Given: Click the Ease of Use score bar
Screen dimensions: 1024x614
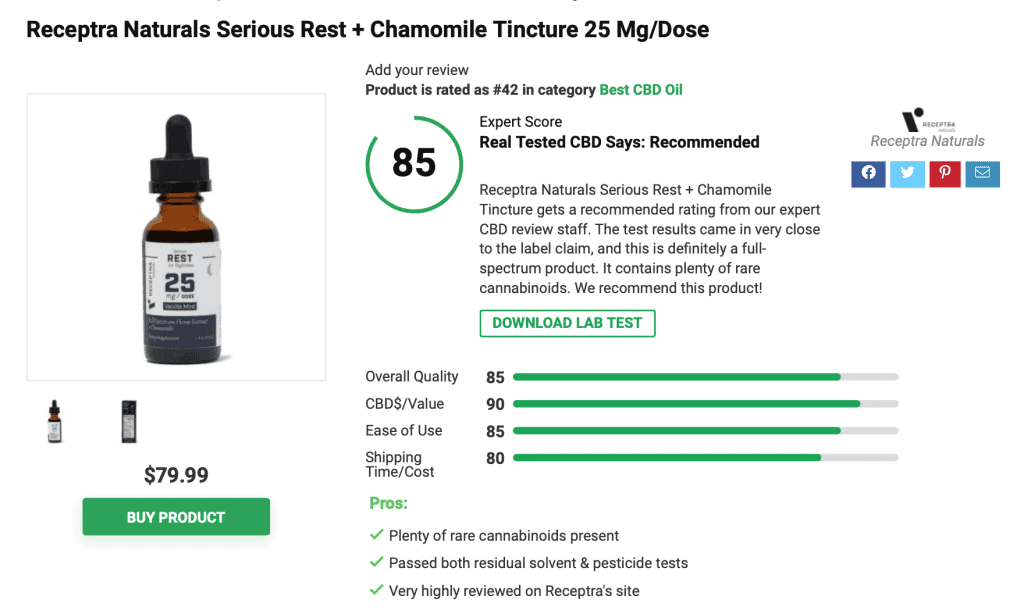Looking at the screenshot, I should click(705, 430).
